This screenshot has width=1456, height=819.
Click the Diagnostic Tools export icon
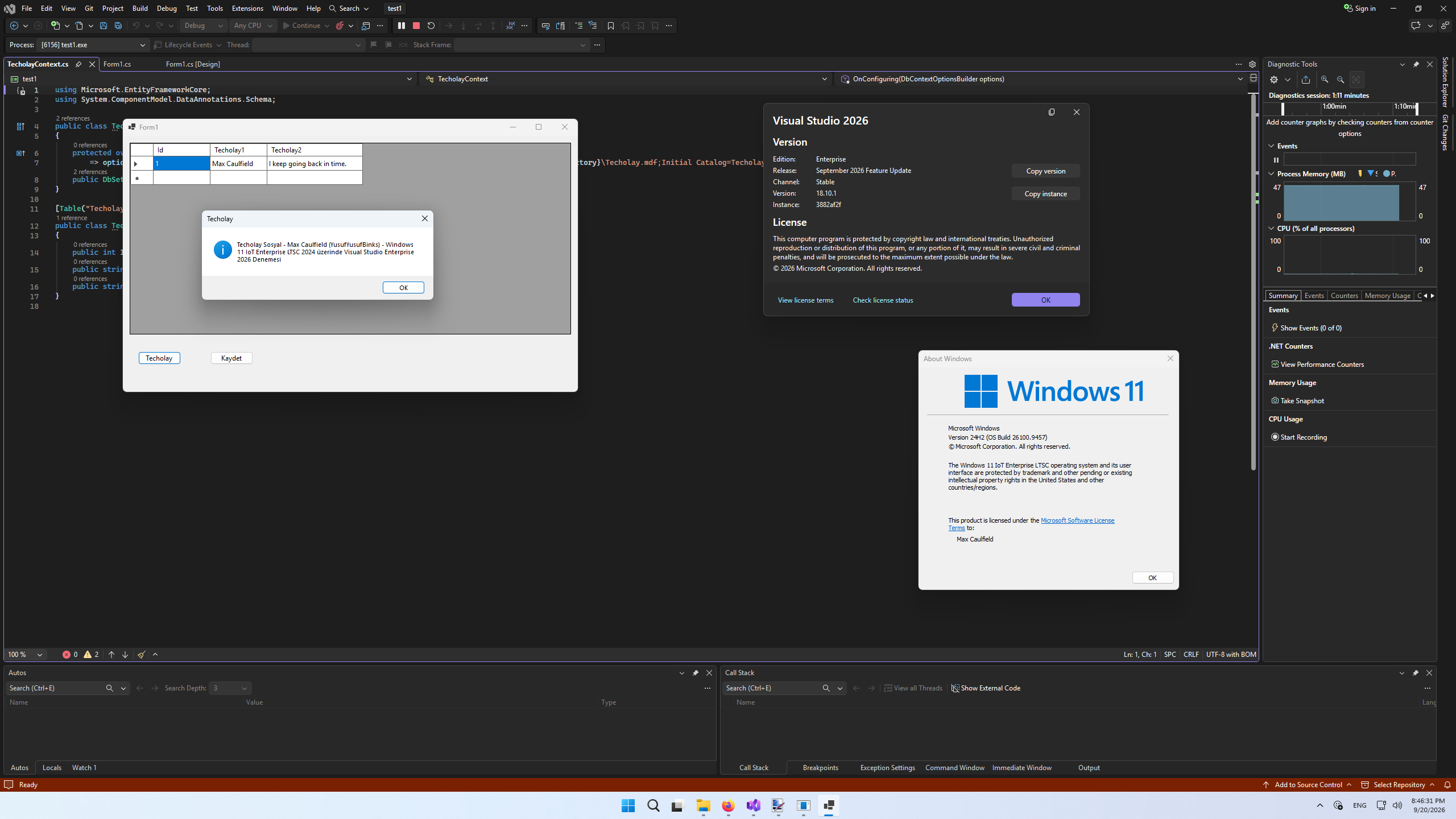click(x=1306, y=80)
